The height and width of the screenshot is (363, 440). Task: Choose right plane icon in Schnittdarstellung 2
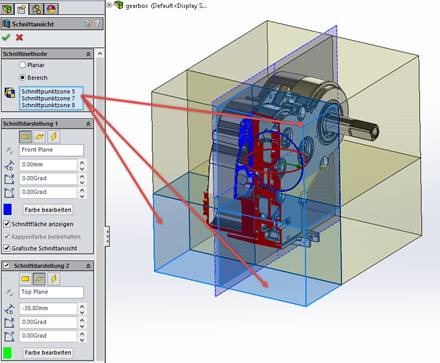point(54,279)
